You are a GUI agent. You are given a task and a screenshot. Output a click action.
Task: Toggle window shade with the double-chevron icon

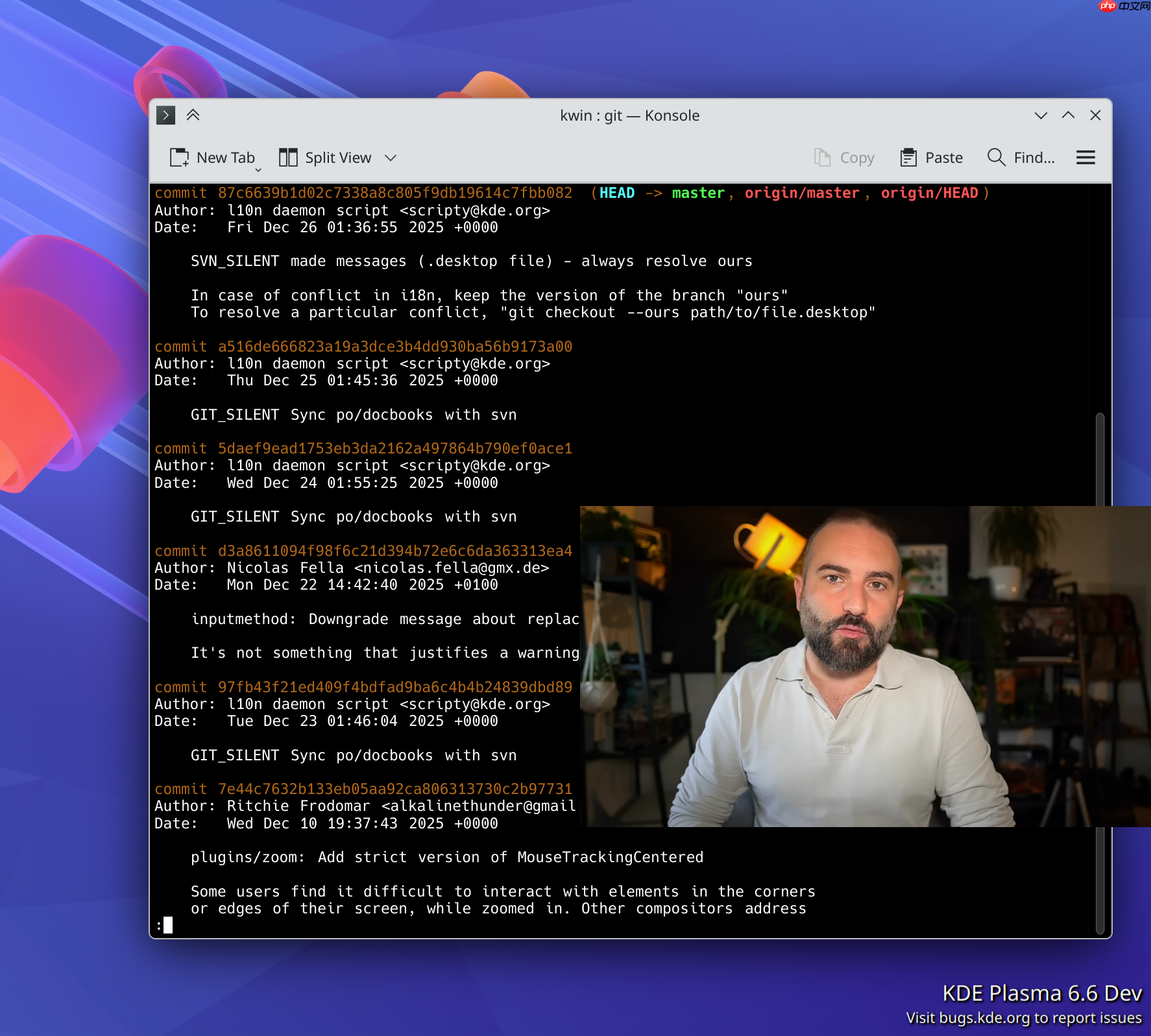tap(193, 115)
